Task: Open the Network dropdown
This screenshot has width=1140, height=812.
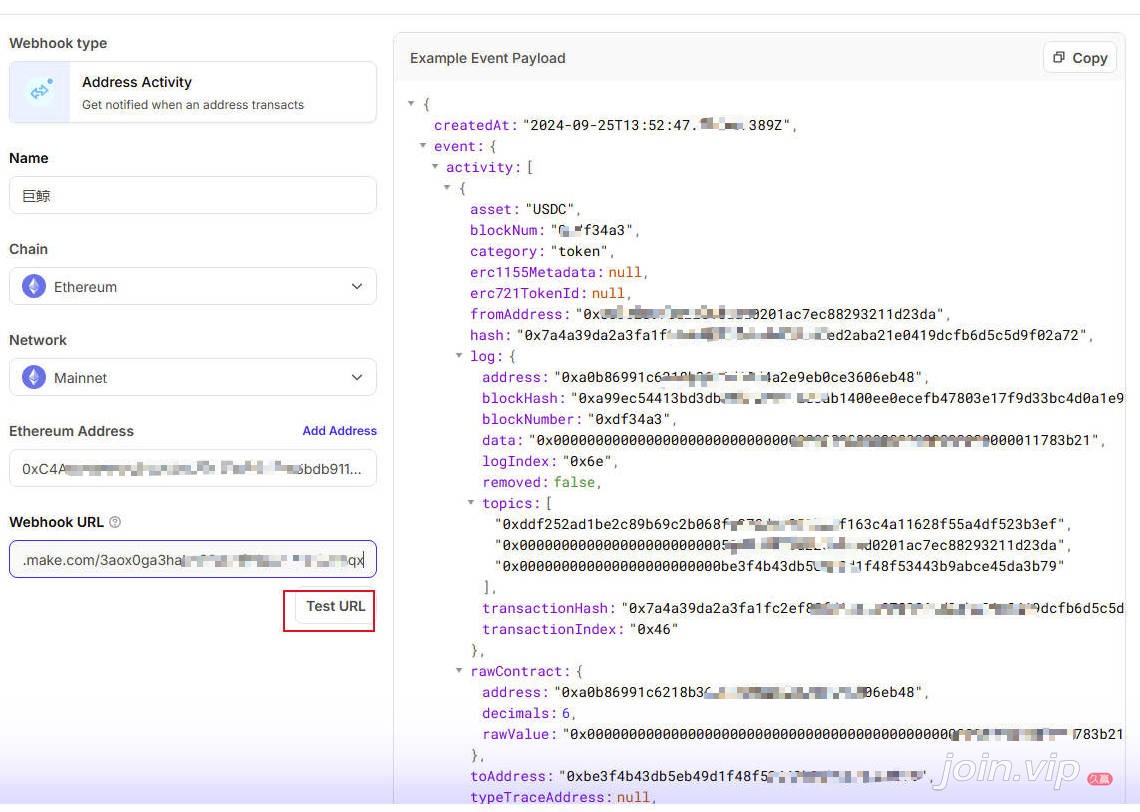Action: [x=193, y=377]
